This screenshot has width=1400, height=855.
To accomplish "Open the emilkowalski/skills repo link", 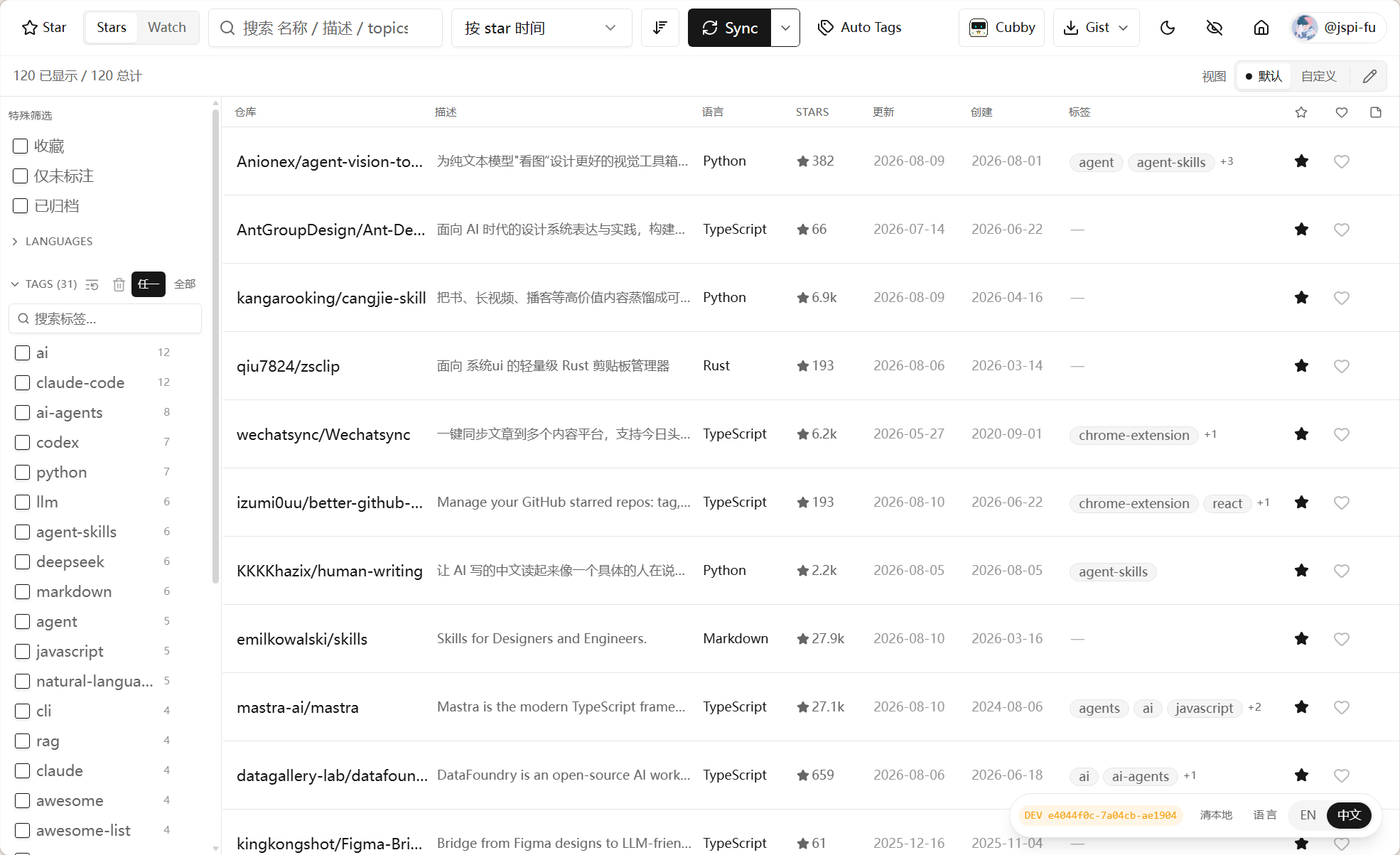I will pos(302,639).
